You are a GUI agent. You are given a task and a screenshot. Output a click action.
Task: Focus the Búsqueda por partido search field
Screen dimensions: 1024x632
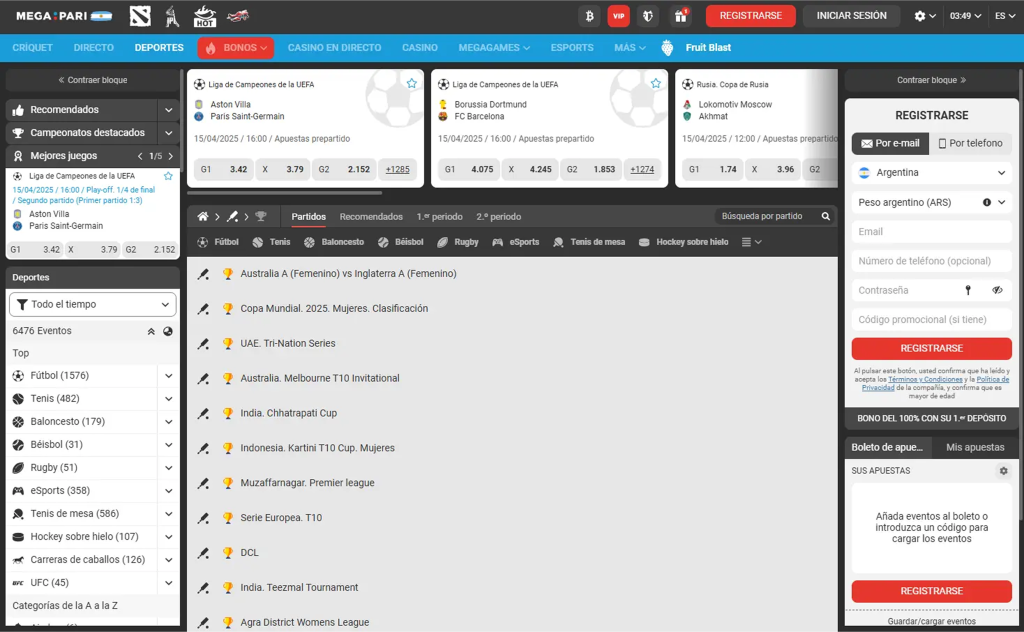click(x=767, y=216)
